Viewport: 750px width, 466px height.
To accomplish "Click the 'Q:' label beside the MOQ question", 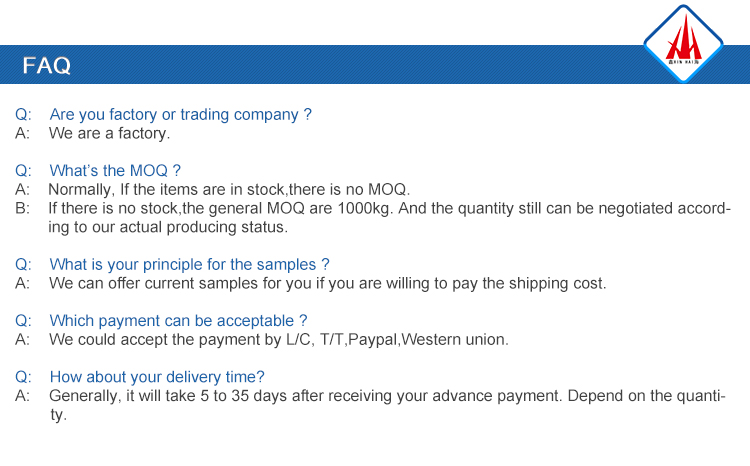I will pyautogui.click(x=22, y=171).
